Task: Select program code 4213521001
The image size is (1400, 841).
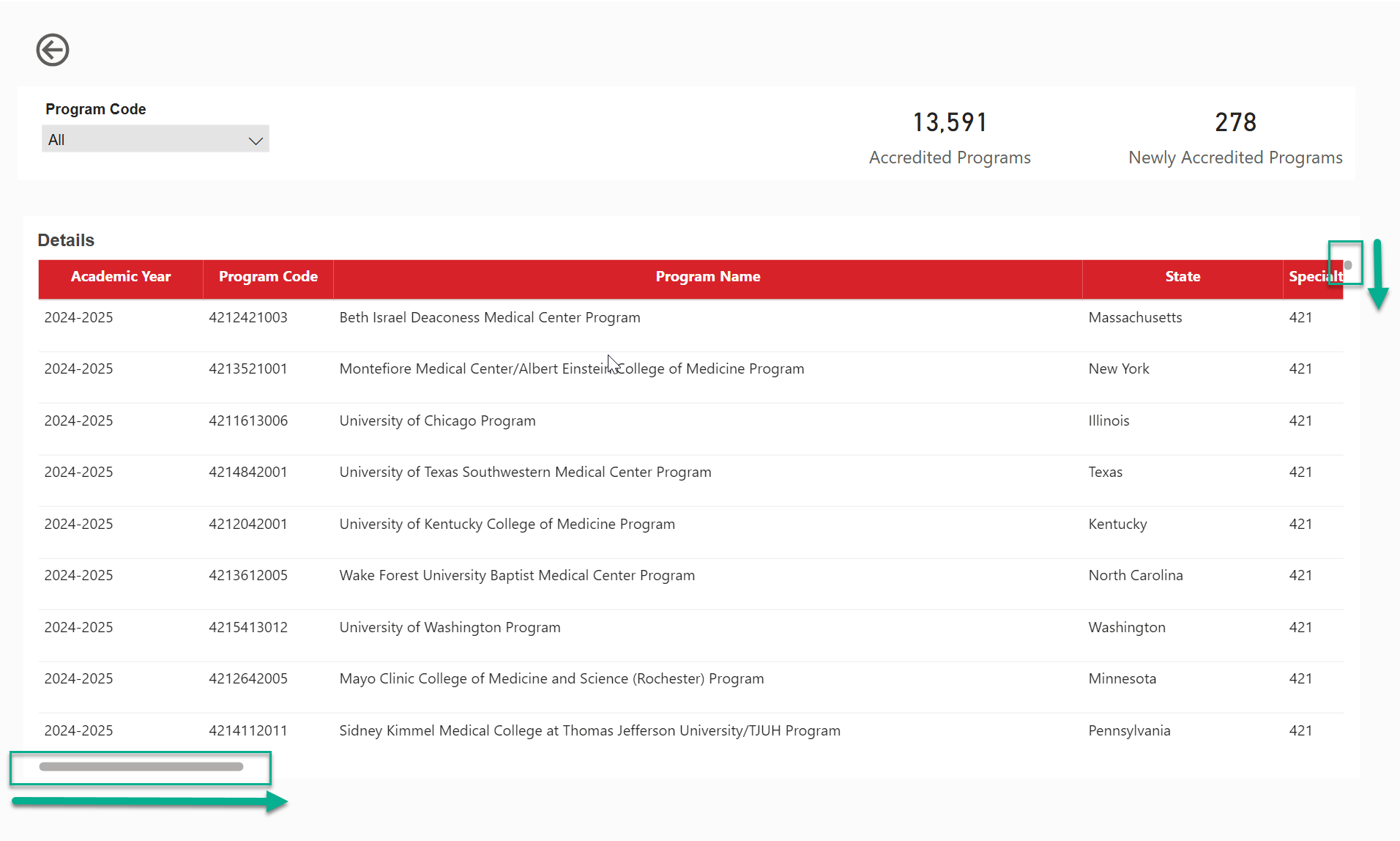Action: tap(248, 368)
